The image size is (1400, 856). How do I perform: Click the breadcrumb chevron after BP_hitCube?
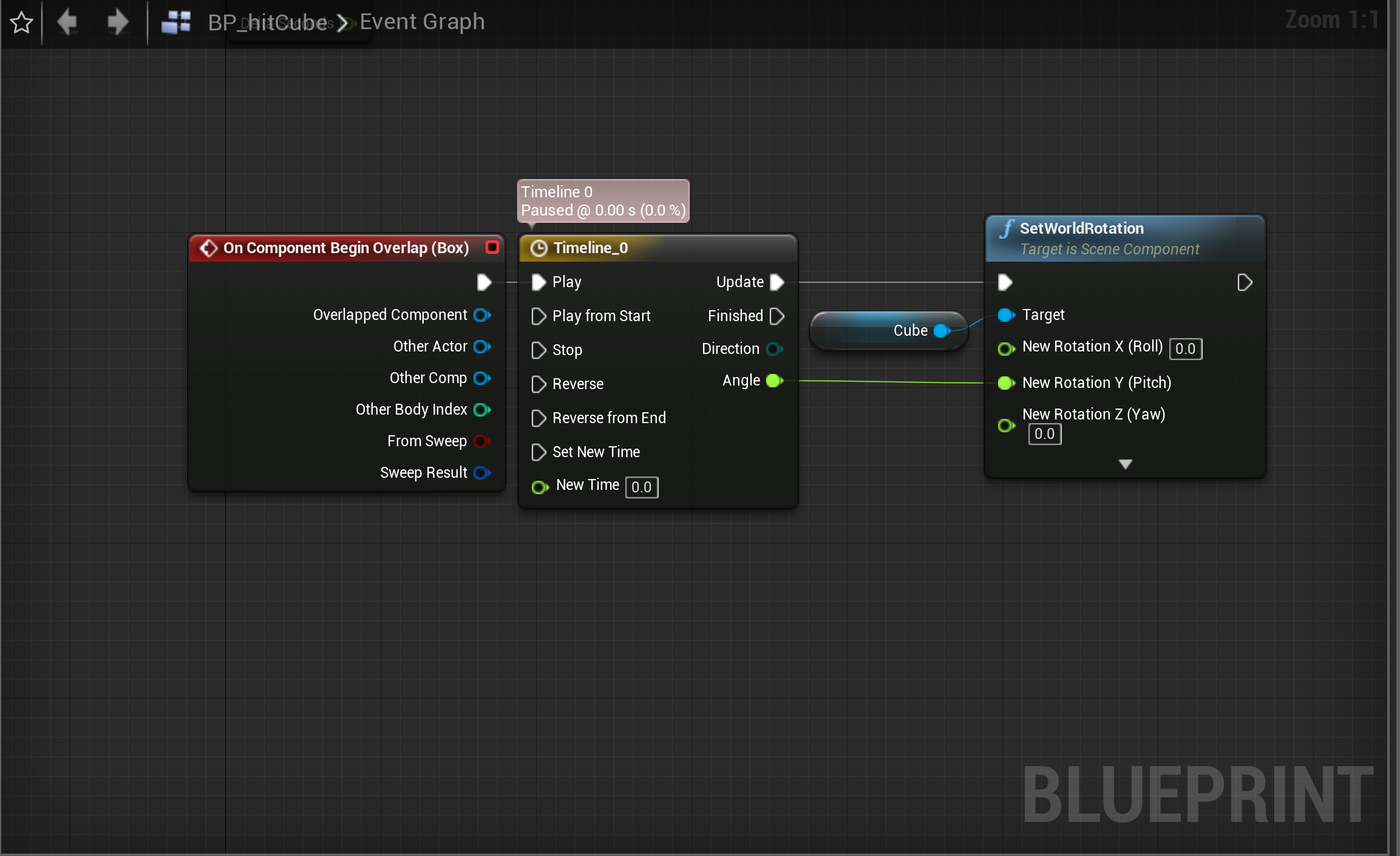pos(343,24)
